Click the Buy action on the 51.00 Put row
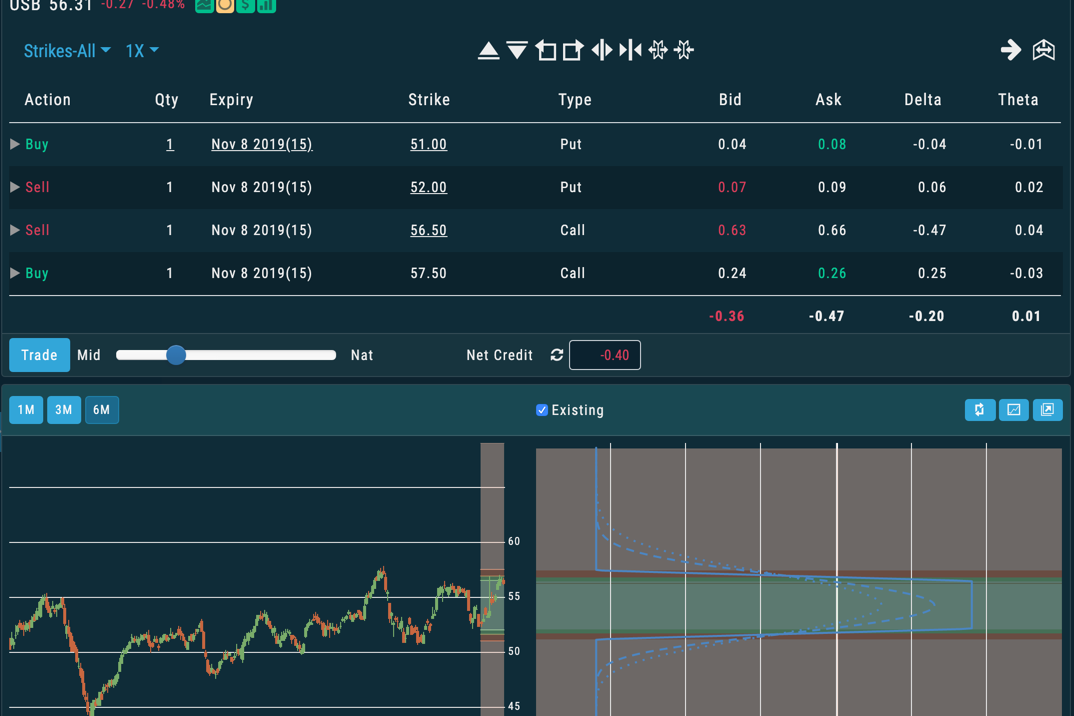 (37, 144)
